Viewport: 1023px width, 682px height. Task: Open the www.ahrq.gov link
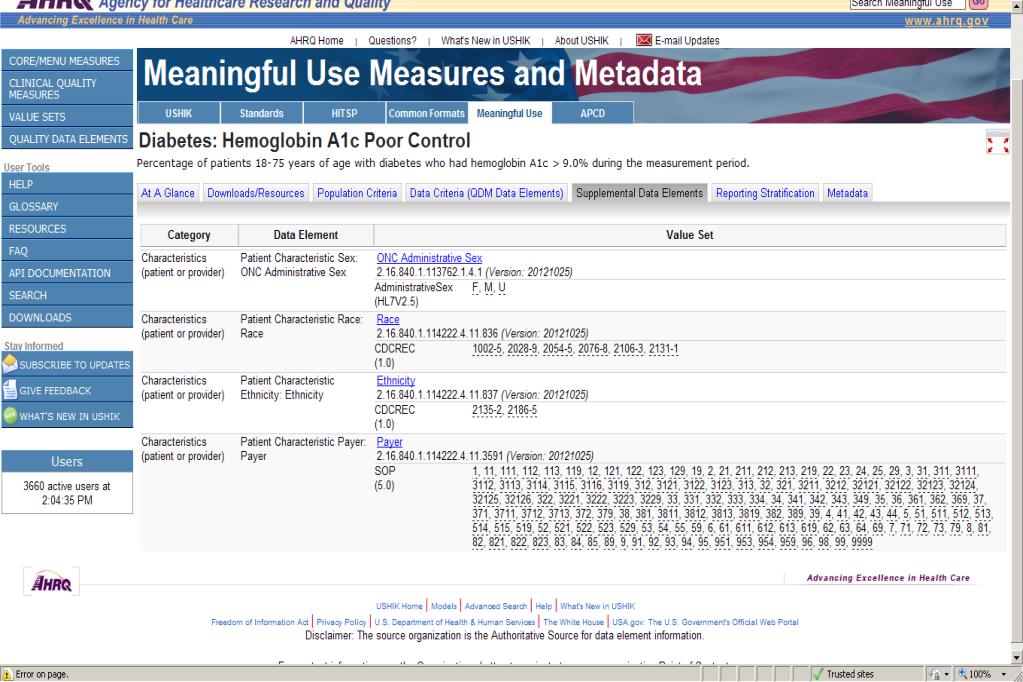(x=946, y=21)
